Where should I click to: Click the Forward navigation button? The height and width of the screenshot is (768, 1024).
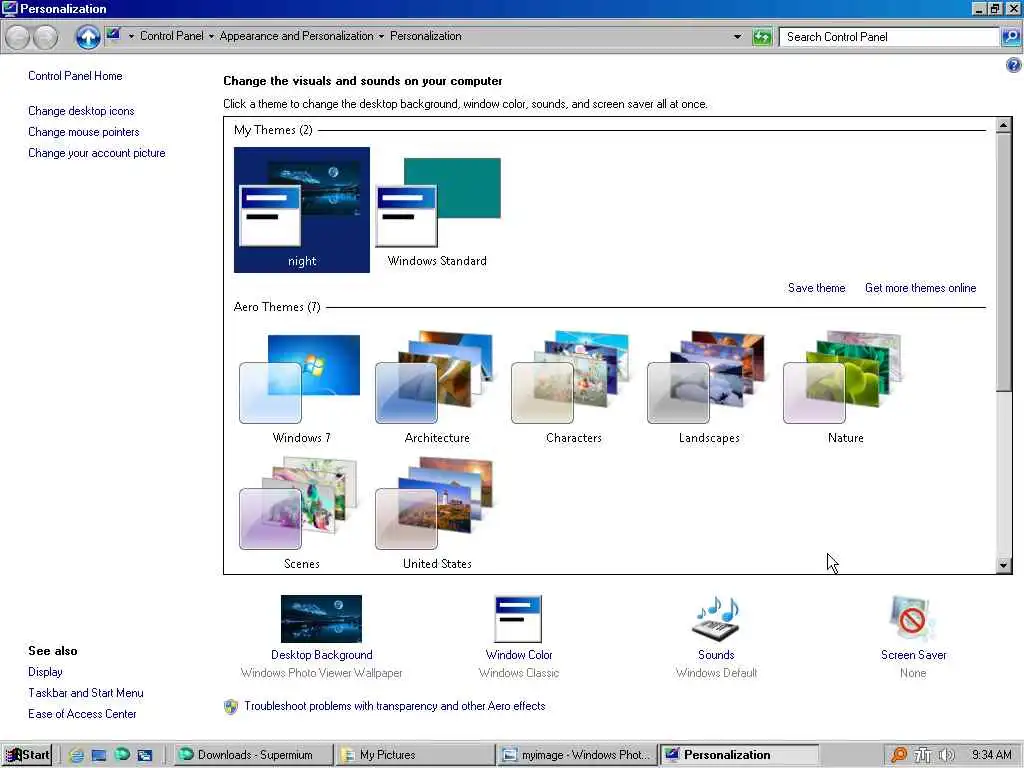coord(45,37)
